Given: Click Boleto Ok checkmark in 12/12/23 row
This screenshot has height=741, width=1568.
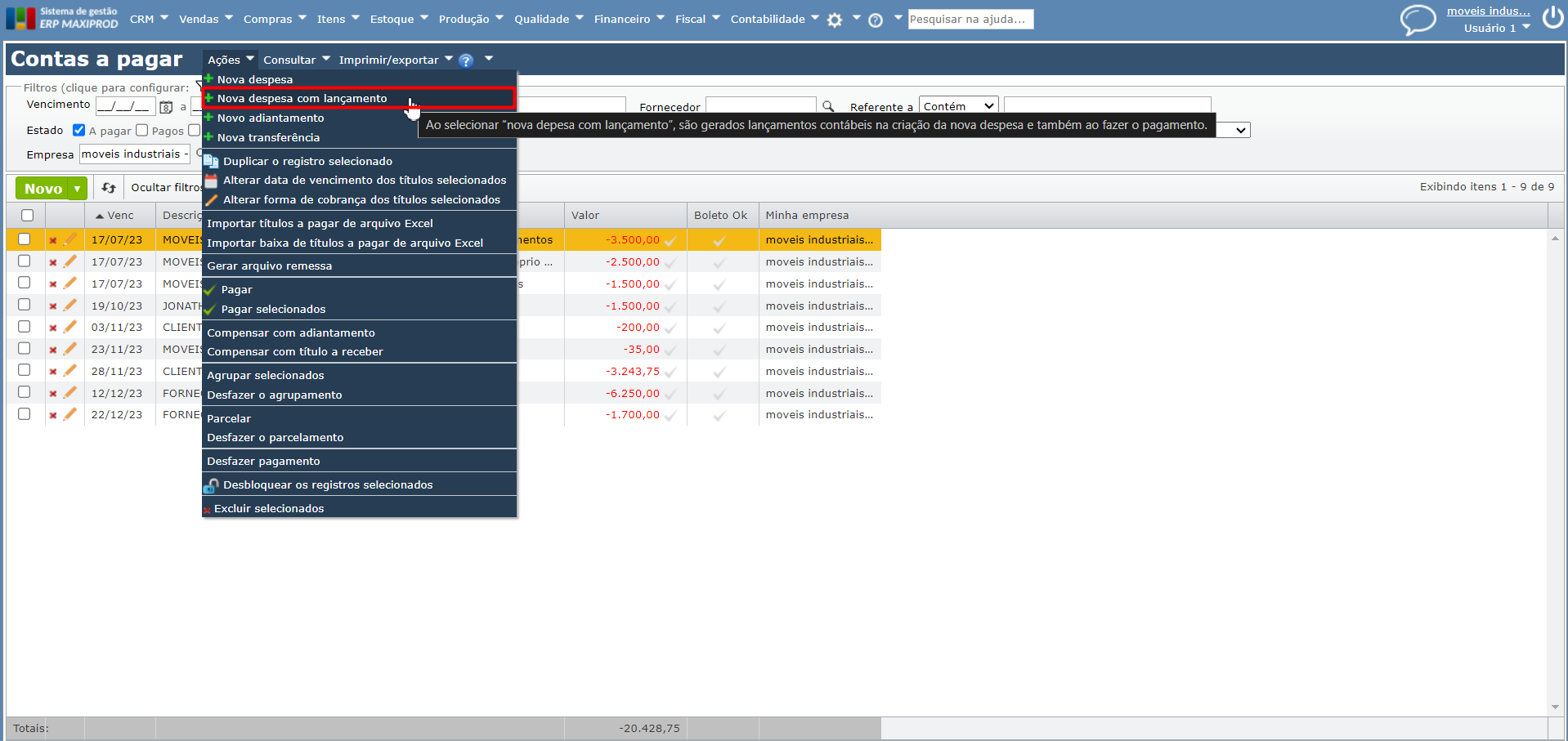Looking at the screenshot, I should pyautogui.click(x=719, y=394).
